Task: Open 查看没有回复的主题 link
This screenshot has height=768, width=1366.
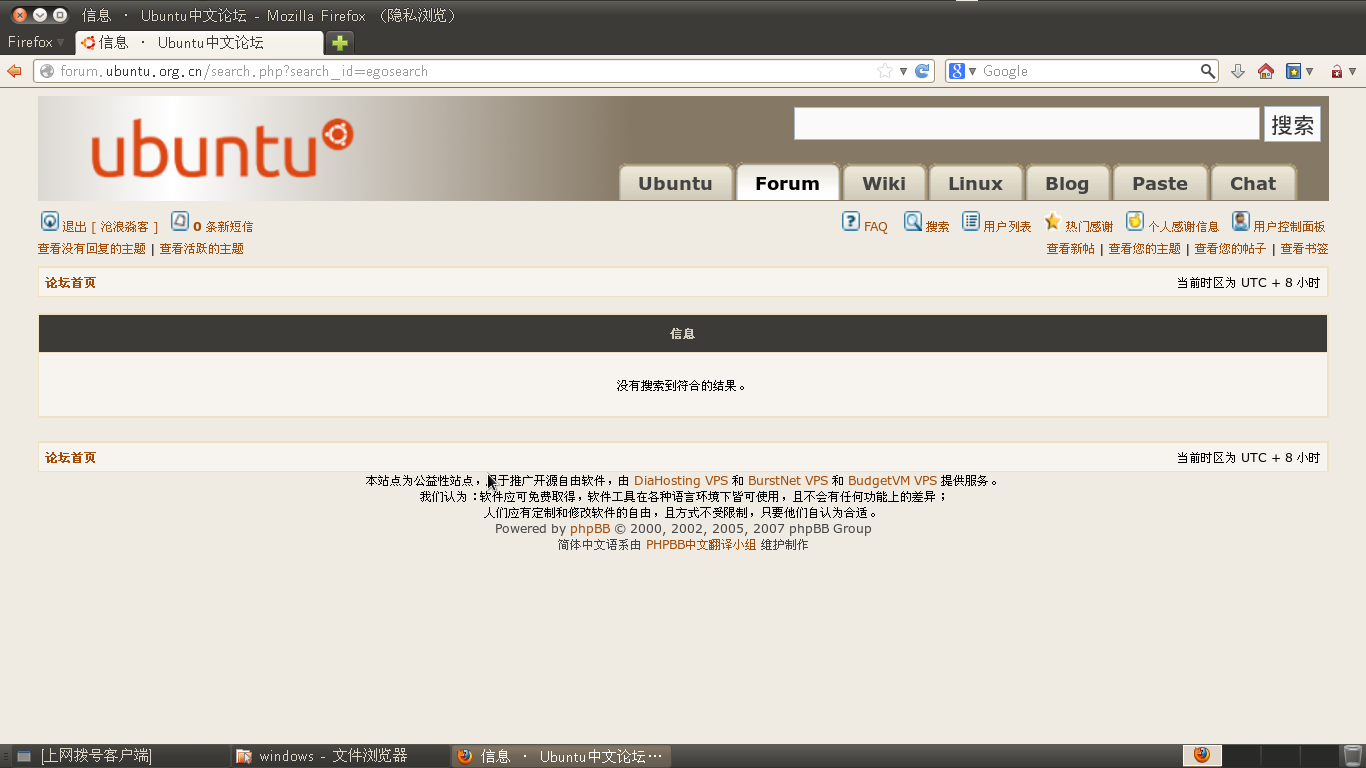Action: [92, 249]
